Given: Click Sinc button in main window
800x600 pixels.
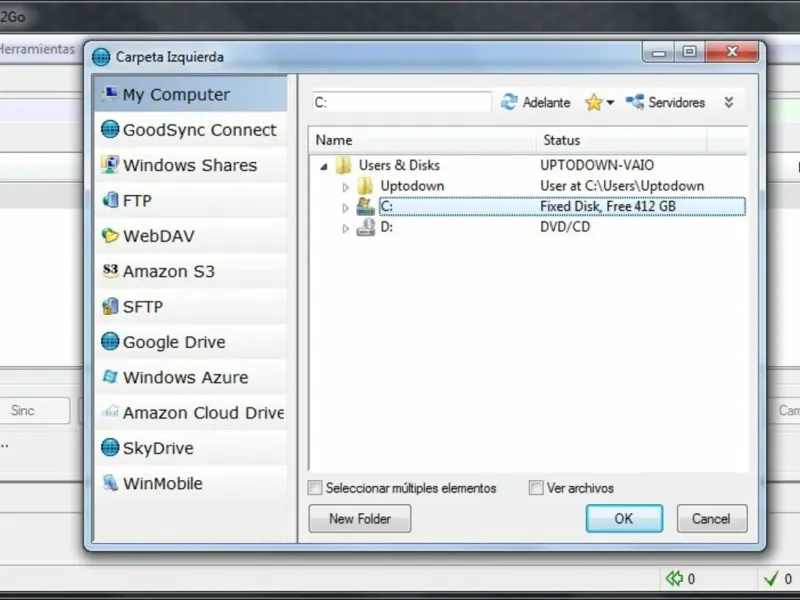Looking at the screenshot, I should coord(35,411).
